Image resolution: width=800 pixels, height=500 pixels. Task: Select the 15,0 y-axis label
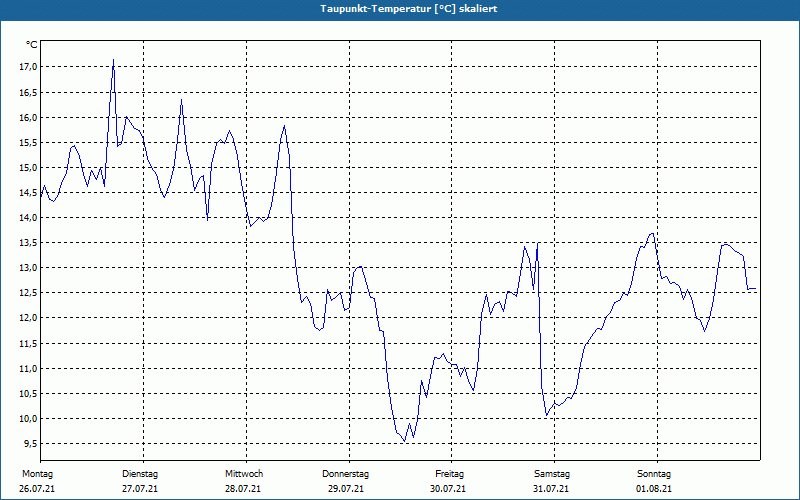coord(29,167)
